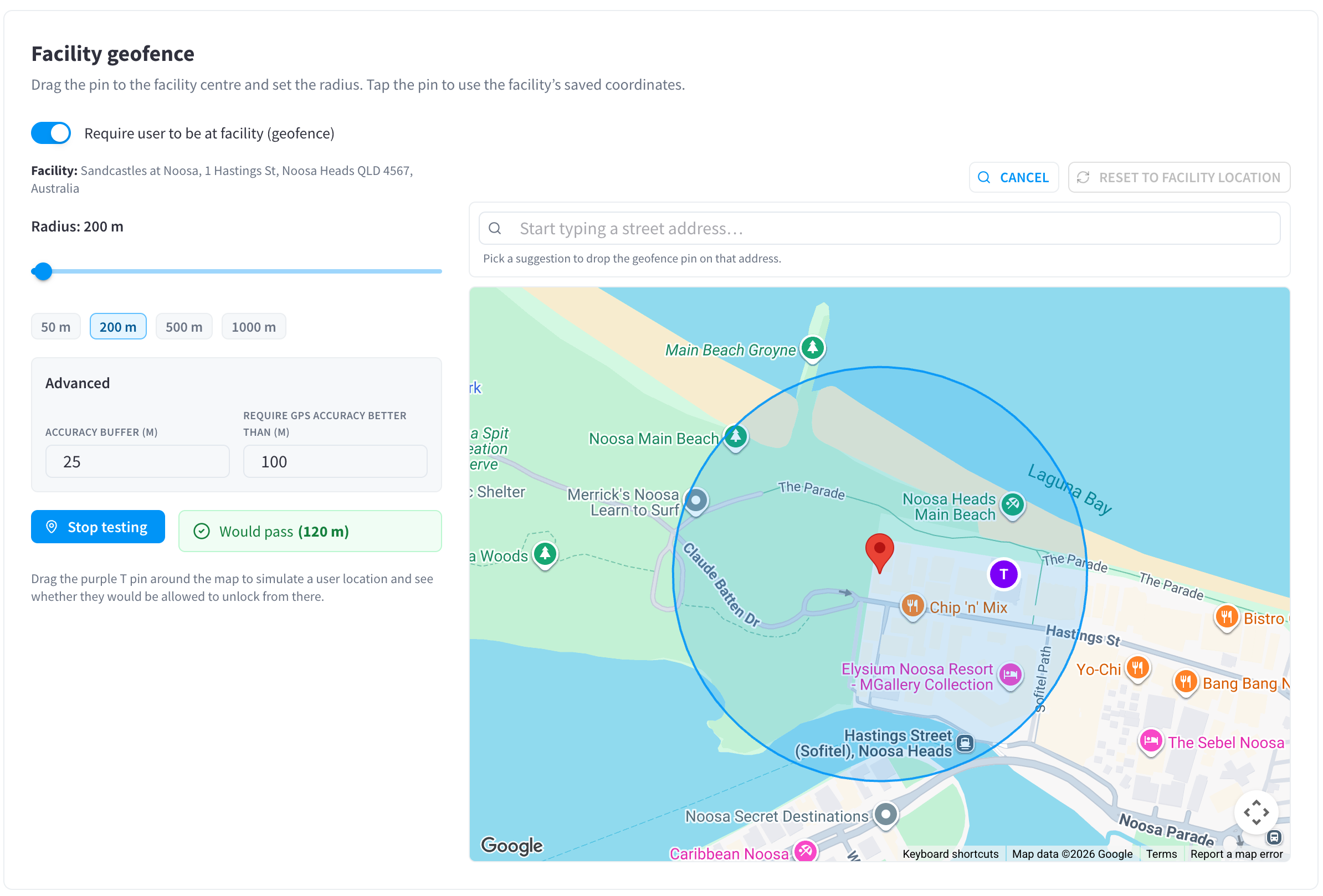Click the Bistro restaurant marker
The image size is (1323, 896).
point(1227,619)
